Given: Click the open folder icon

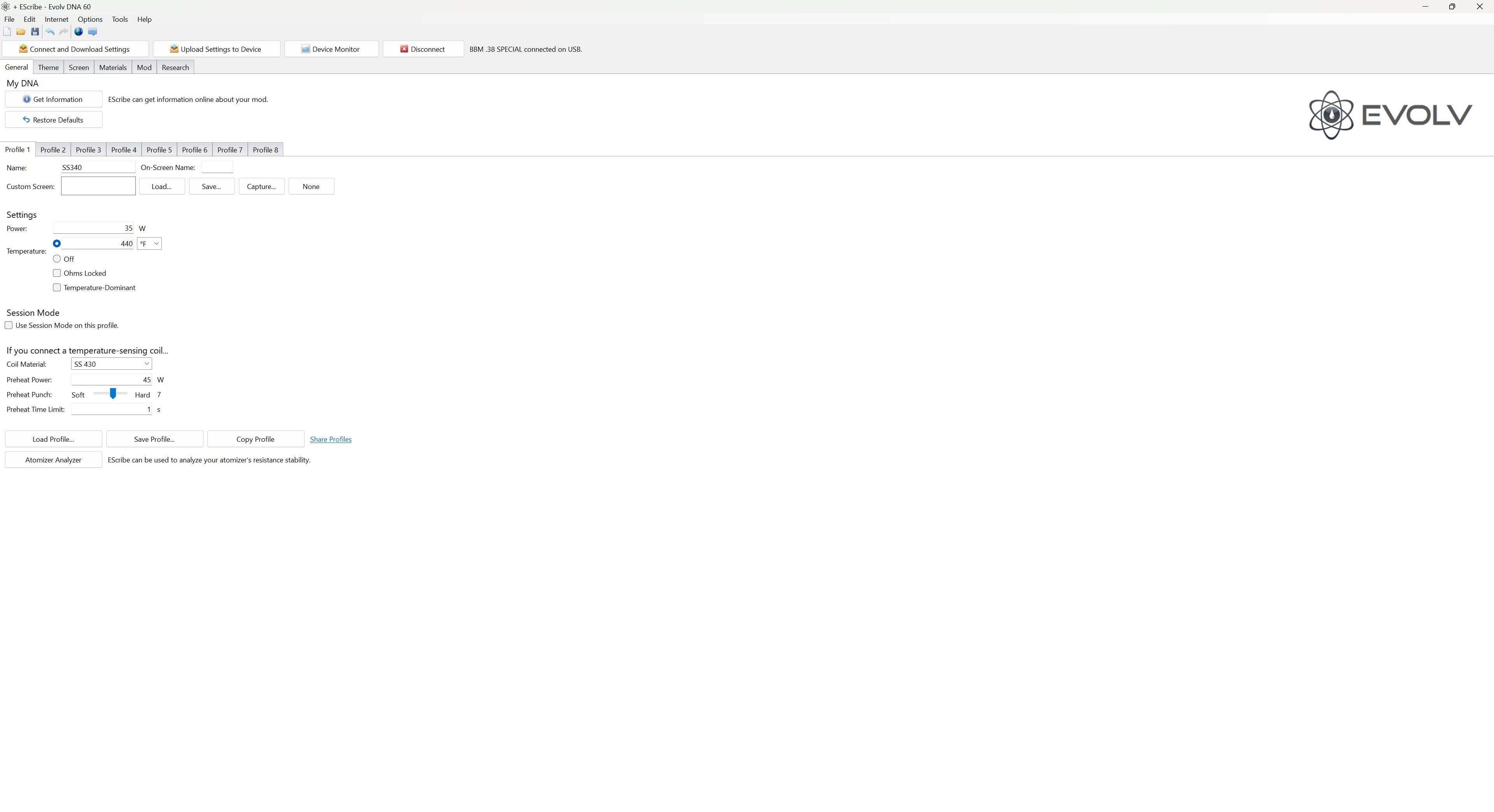Looking at the screenshot, I should (x=21, y=32).
